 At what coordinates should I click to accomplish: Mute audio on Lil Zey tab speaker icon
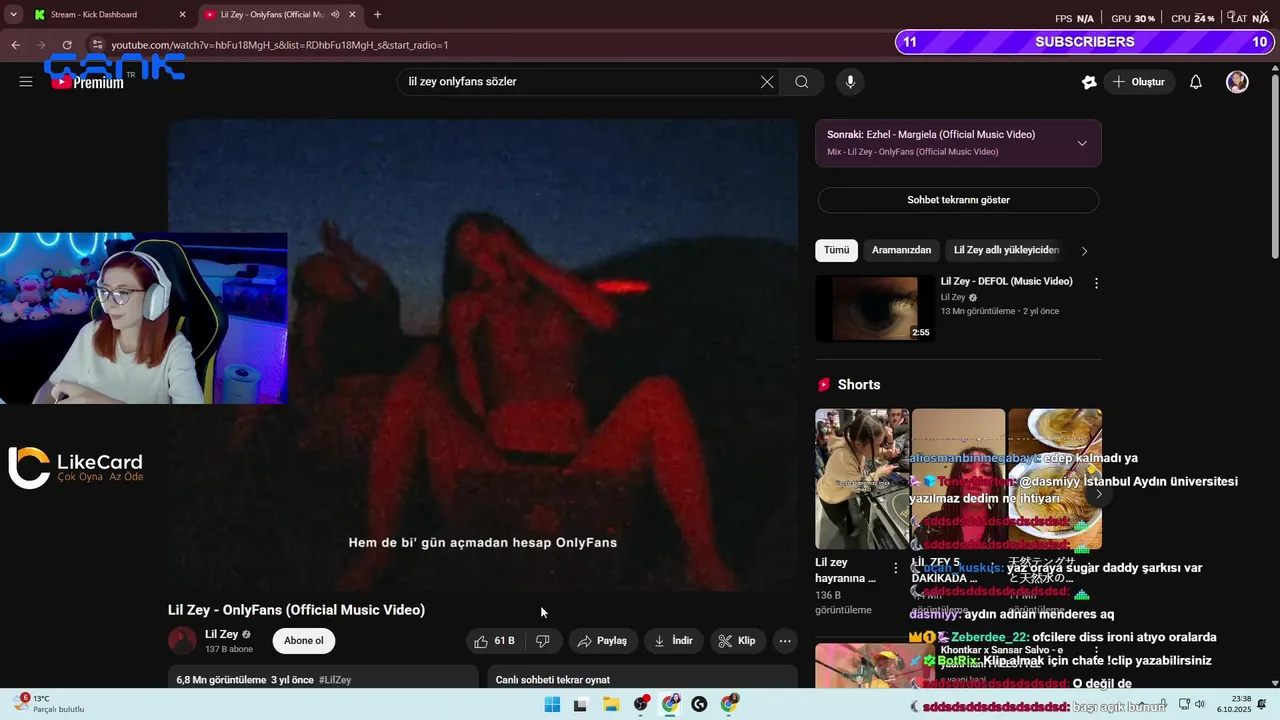click(x=335, y=15)
